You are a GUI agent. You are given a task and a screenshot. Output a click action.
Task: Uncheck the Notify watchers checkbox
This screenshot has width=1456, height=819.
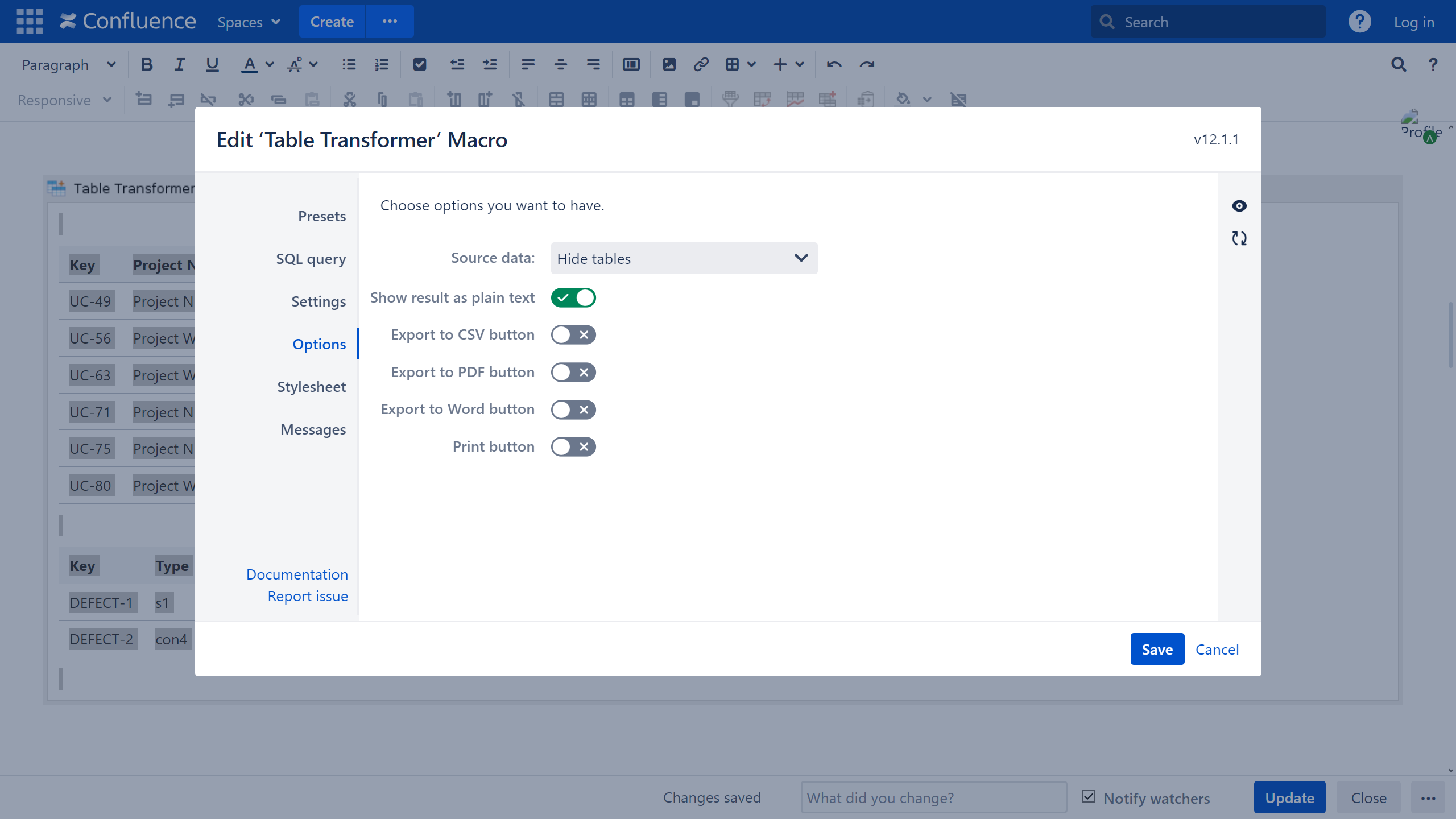[x=1089, y=797]
